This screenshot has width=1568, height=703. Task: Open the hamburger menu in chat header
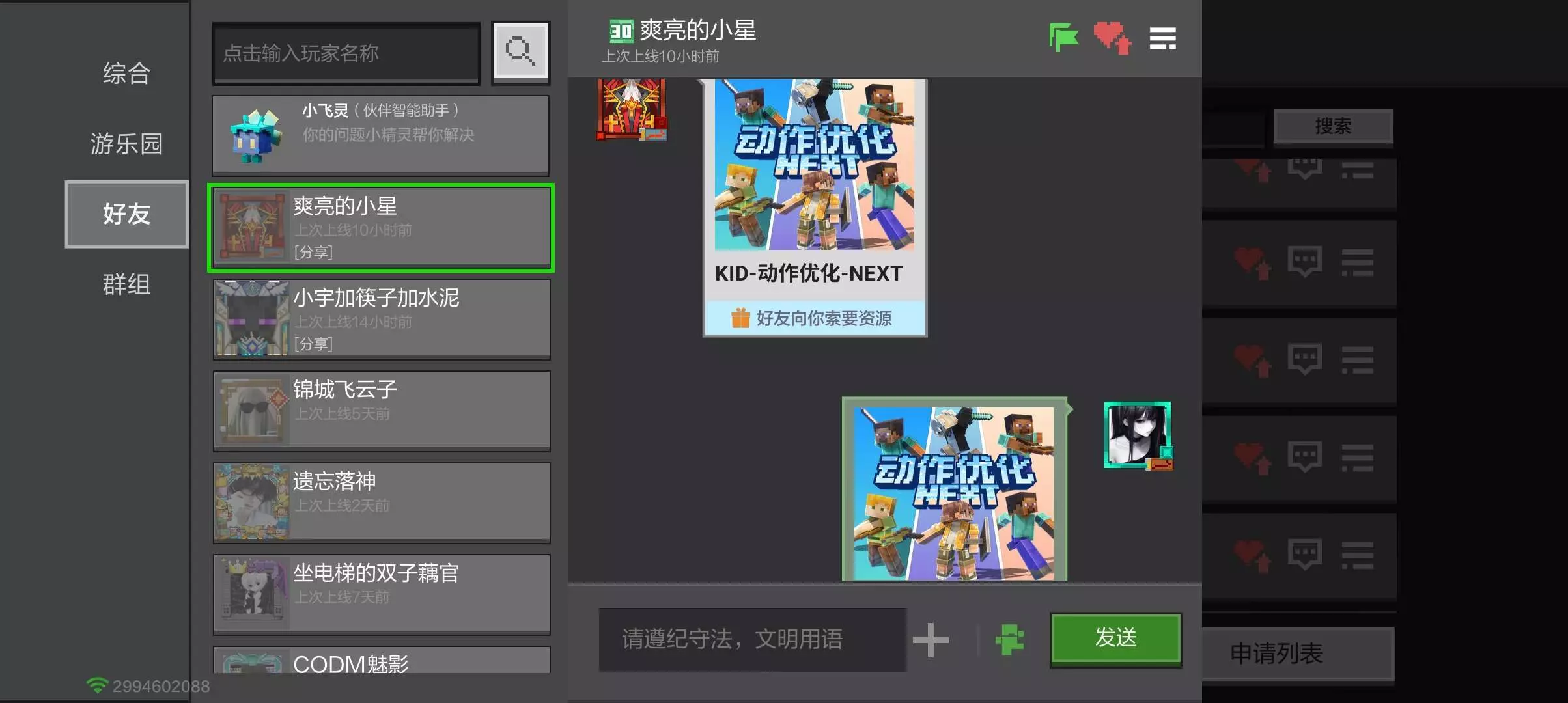tap(1162, 38)
